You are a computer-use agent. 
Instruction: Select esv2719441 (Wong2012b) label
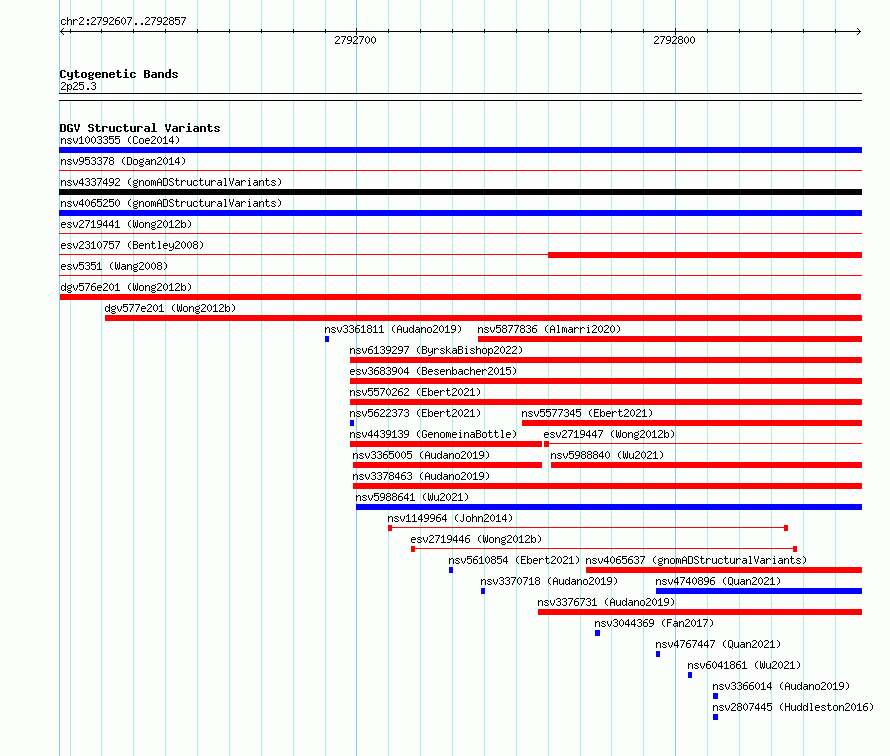tap(126, 224)
